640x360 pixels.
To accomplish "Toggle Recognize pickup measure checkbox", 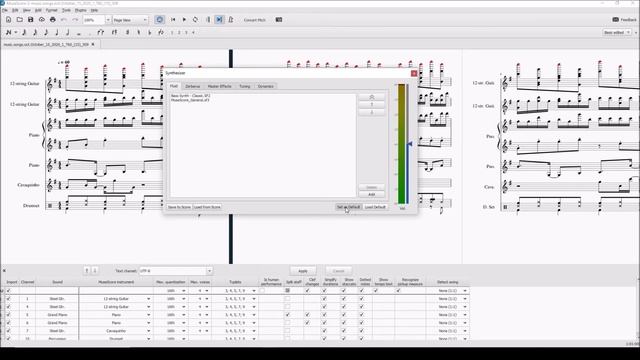I will pyautogui.click(x=398, y=291).
